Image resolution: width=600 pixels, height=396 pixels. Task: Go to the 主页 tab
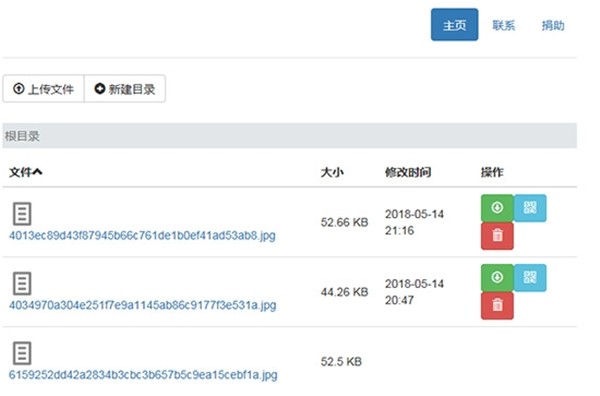(x=454, y=25)
